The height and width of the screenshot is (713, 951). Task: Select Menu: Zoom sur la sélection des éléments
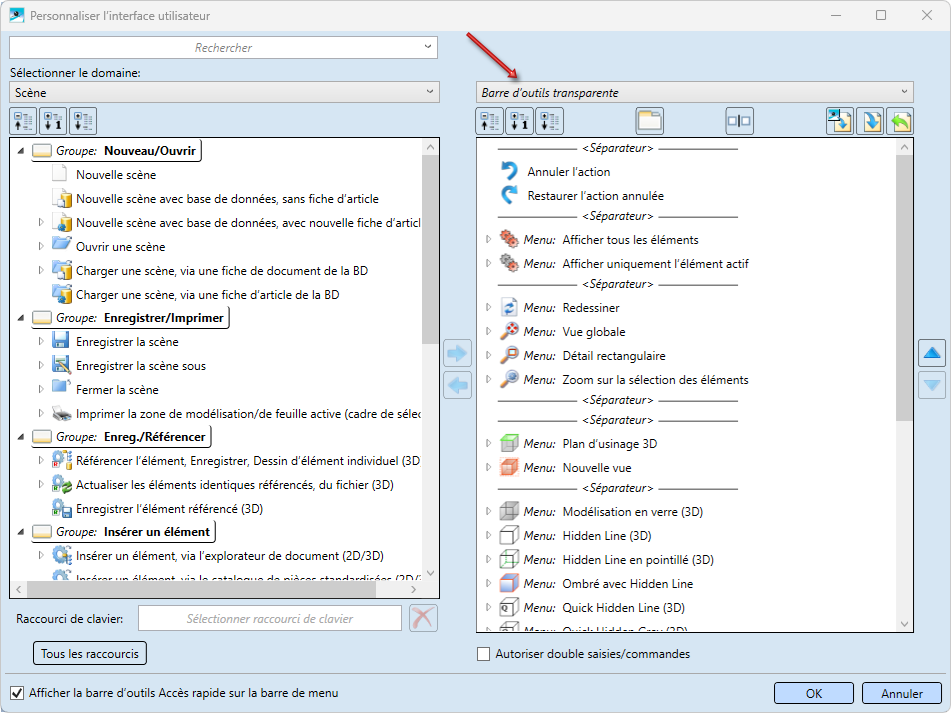(636, 380)
